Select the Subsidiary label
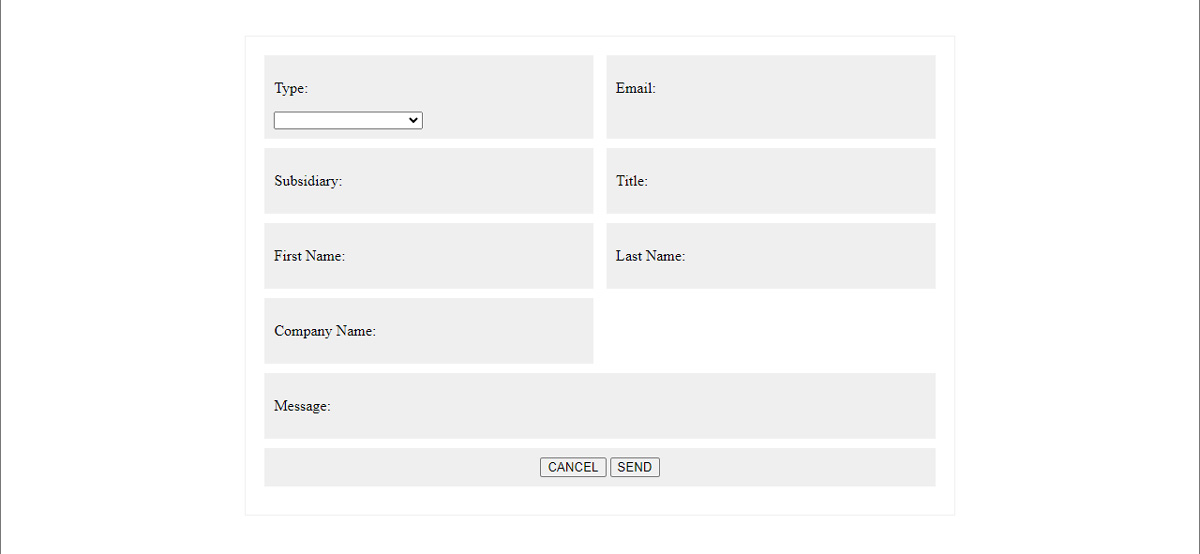The height and width of the screenshot is (554, 1200). pos(308,181)
